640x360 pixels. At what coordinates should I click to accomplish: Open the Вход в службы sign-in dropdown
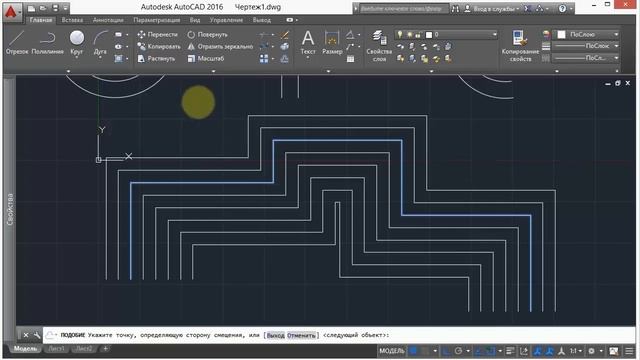pos(492,9)
